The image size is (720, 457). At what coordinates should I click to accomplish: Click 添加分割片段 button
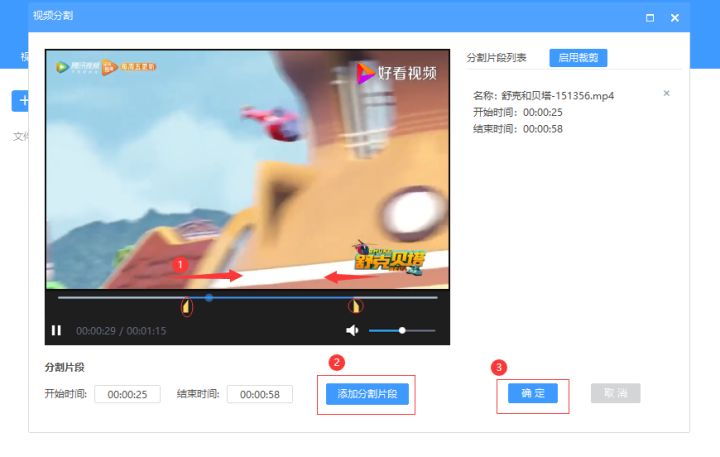point(367,394)
